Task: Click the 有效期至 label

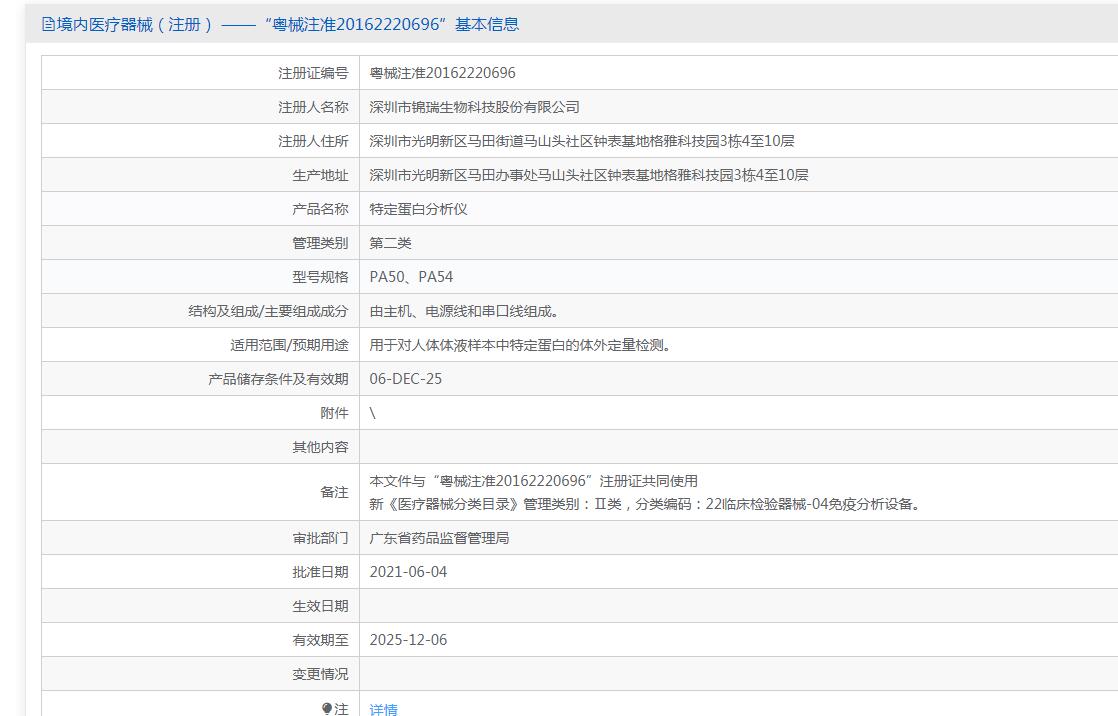Action: click(x=320, y=640)
